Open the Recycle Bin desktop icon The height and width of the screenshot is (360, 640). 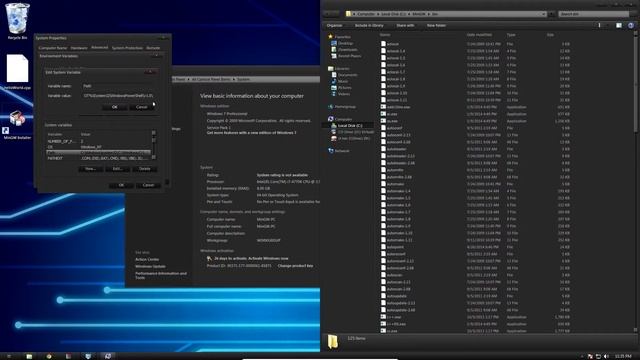click(17, 21)
